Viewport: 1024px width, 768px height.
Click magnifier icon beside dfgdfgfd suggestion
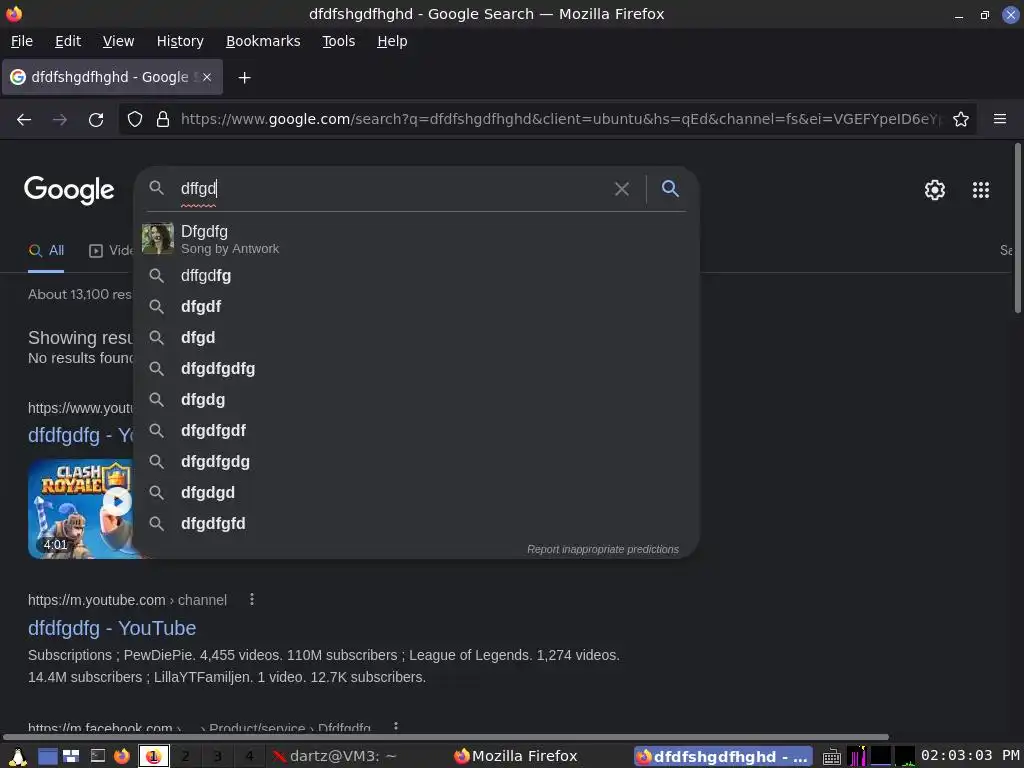tap(156, 523)
